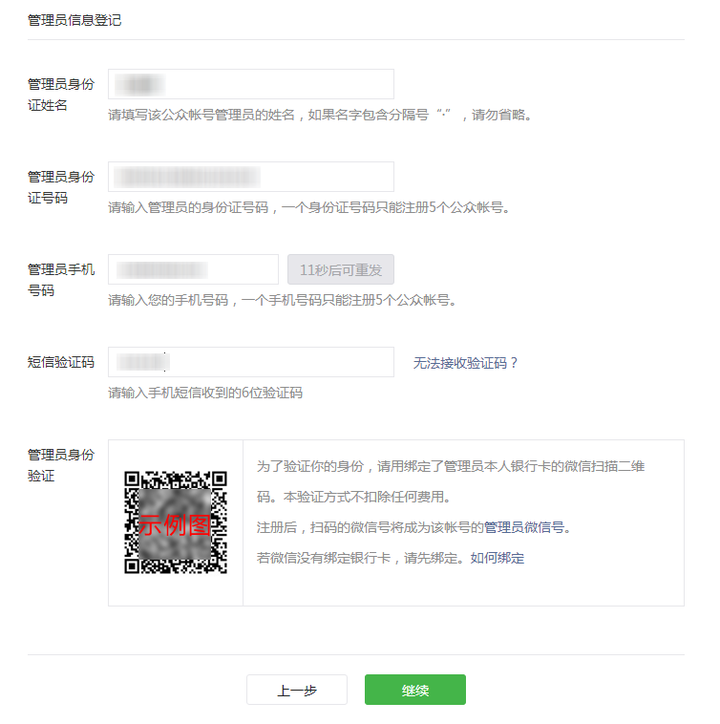Click the 短信验证码 input field
This screenshot has height=724, width=720.
(x=251, y=362)
